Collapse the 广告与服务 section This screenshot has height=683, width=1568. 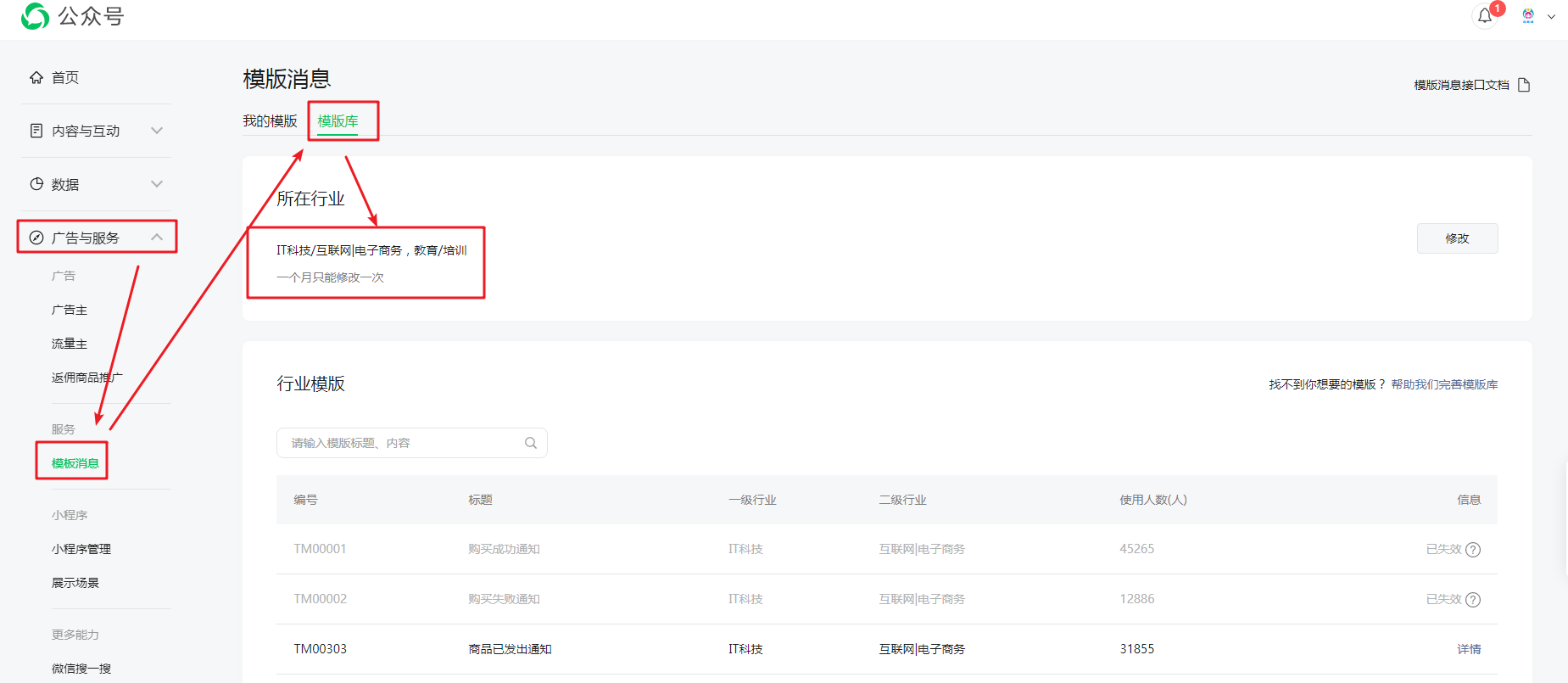[156, 238]
